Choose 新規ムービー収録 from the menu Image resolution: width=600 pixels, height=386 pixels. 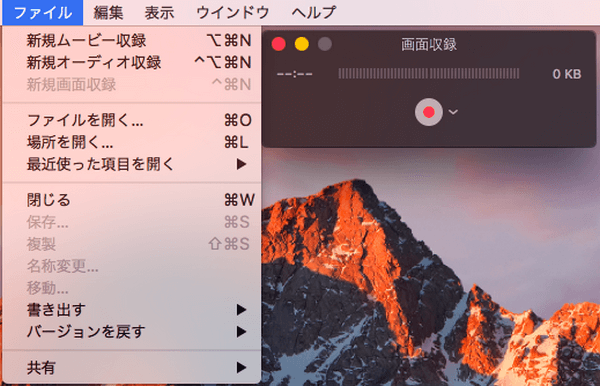pyautogui.click(x=132, y=40)
